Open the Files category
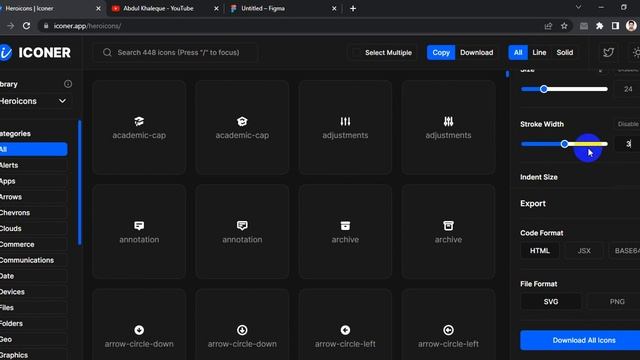The width and height of the screenshot is (640, 360). (33, 307)
